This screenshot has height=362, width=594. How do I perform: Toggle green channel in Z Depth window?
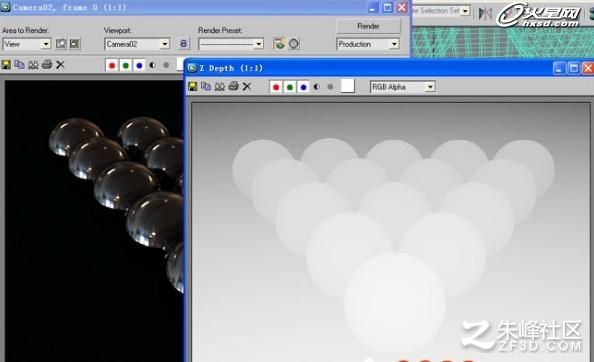tap(290, 87)
